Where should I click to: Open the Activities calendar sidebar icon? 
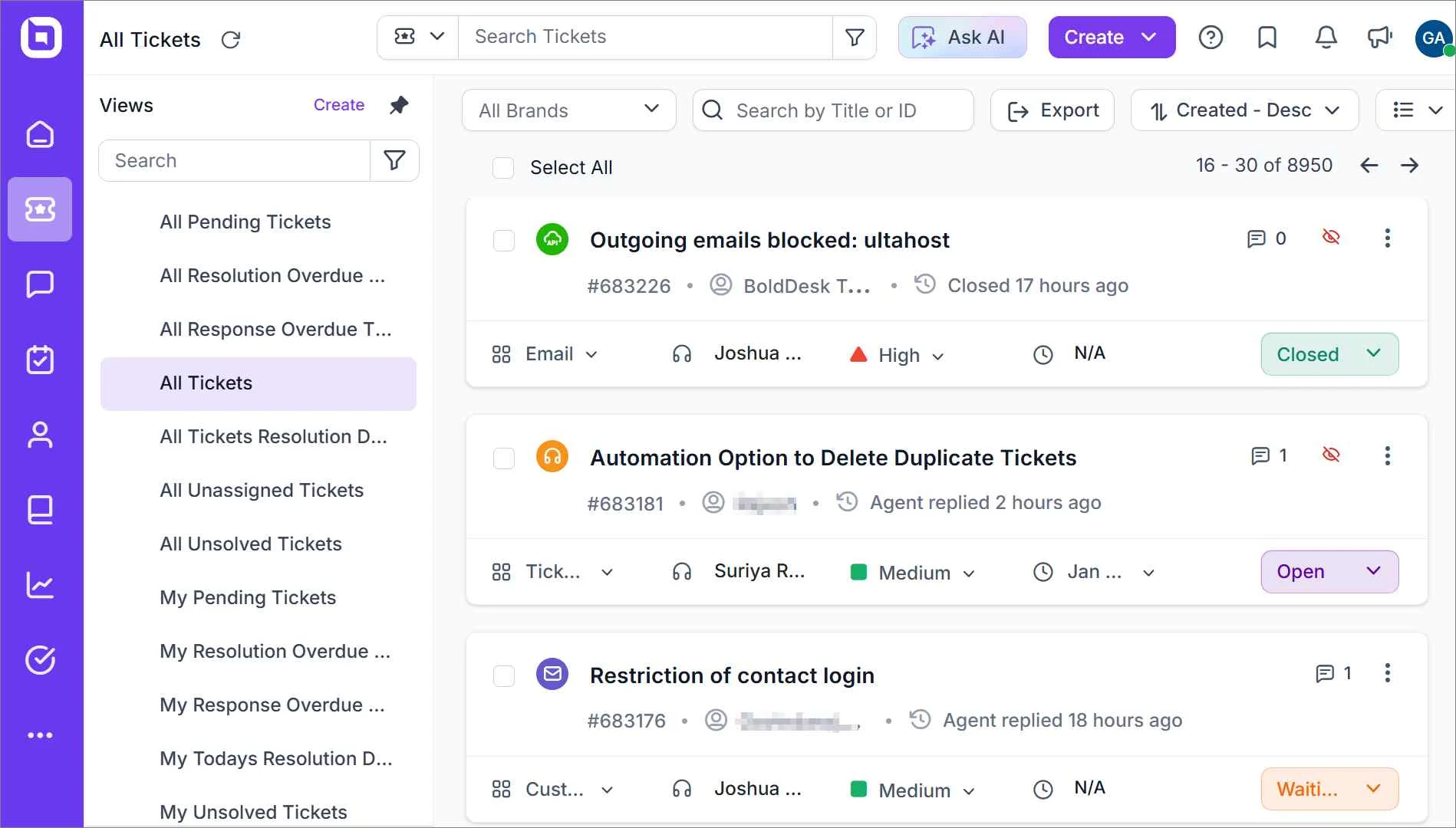(x=41, y=359)
